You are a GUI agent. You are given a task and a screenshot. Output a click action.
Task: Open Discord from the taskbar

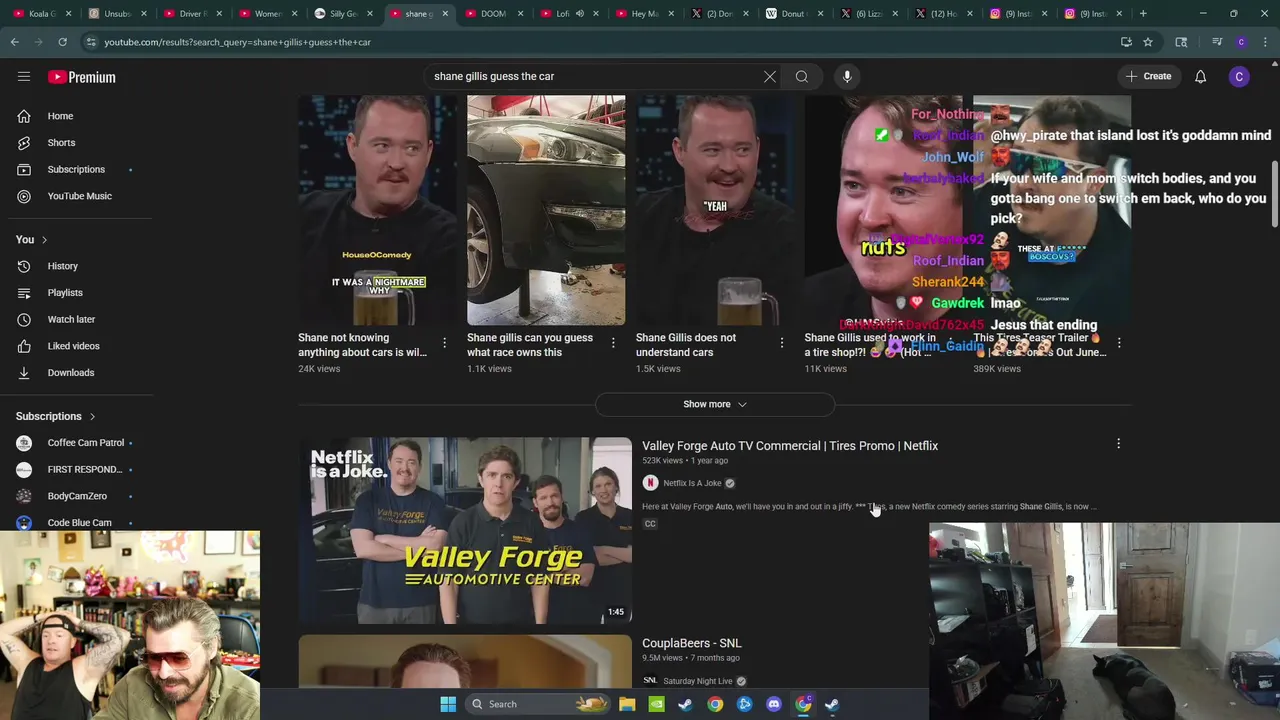(773, 704)
